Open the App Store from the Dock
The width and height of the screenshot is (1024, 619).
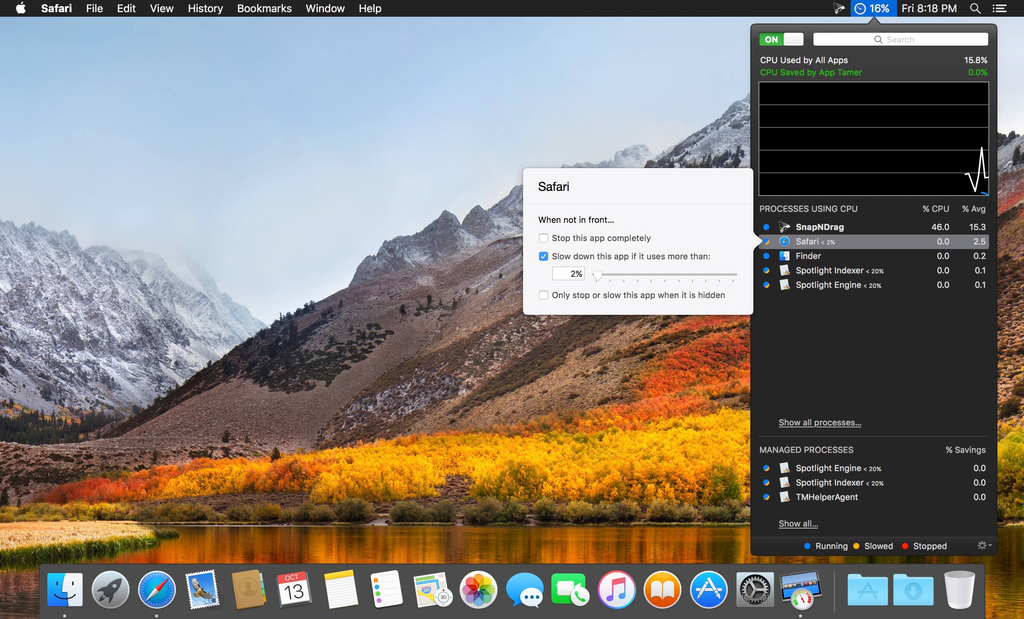pyautogui.click(x=708, y=589)
